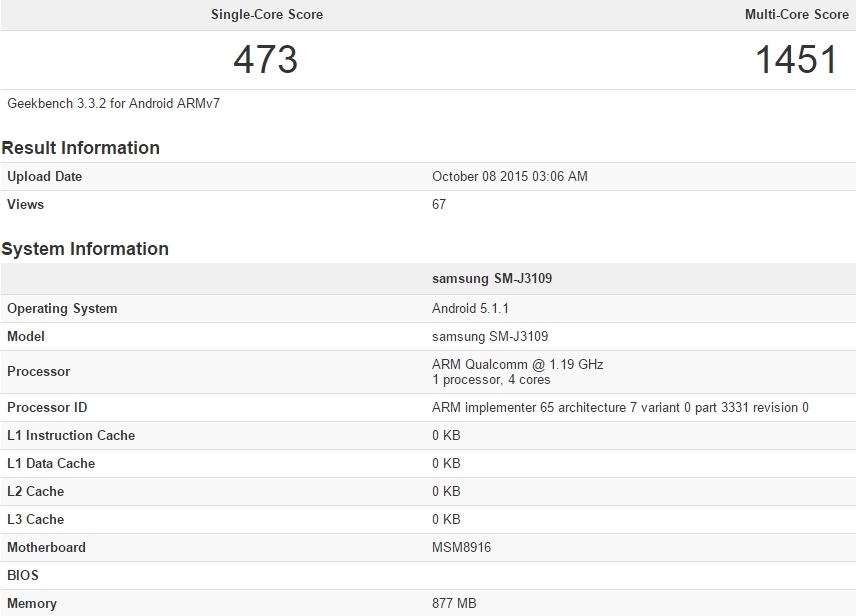Image resolution: width=856 pixels, height=616 pixels.
Task: Select the 877 MB memory value
Action: point(454,603)
